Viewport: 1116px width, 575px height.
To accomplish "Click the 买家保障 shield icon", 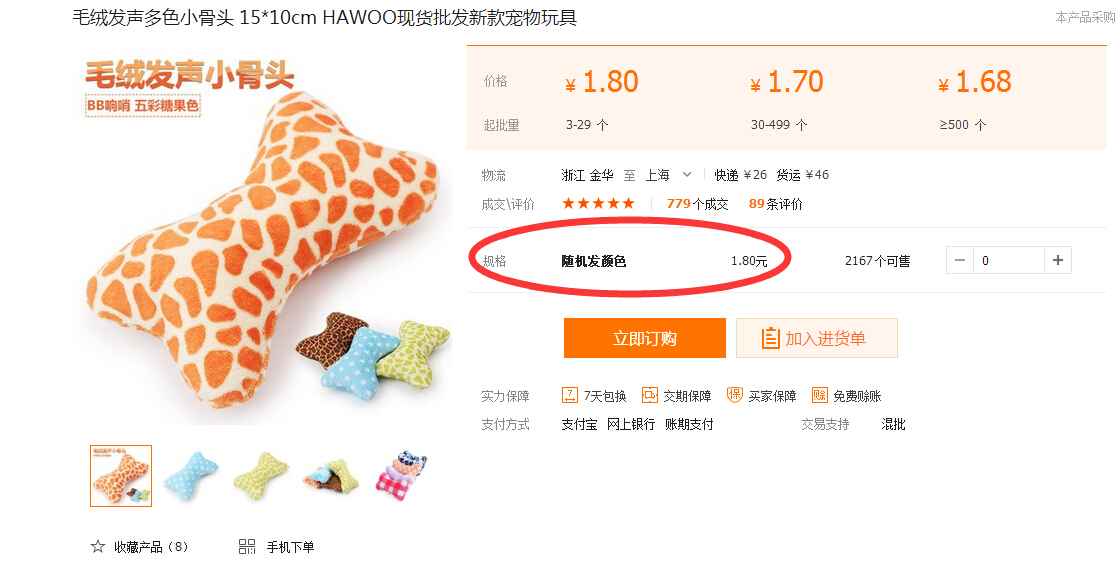I will tap(735, 395).
